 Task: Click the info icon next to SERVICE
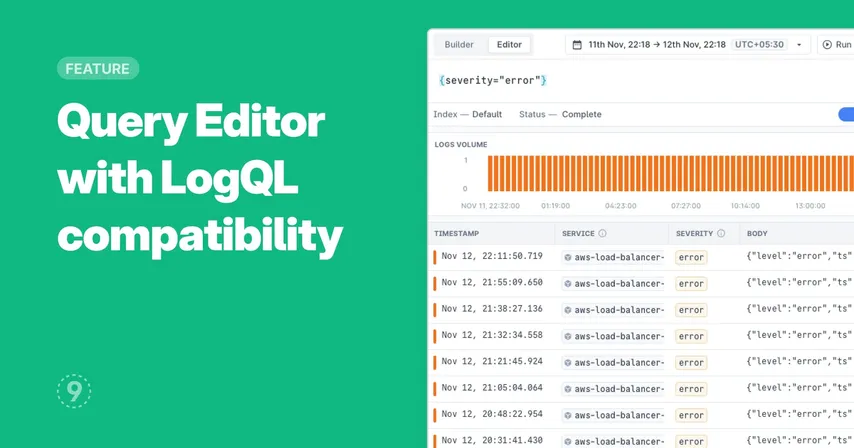pyautogui.click(x=602, y=234)
